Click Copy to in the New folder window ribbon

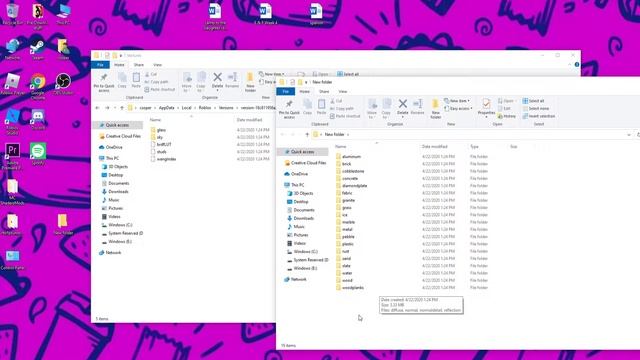point(387,109)
